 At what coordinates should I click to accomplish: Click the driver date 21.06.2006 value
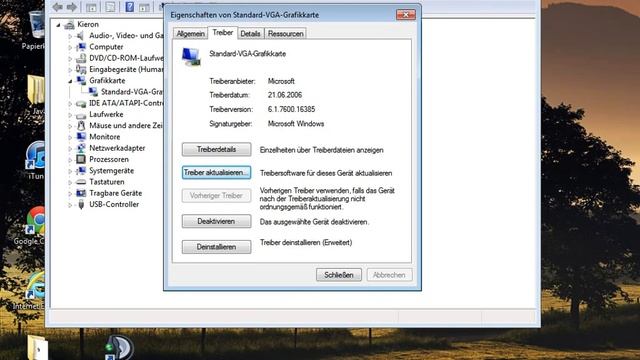click(285, 95)
